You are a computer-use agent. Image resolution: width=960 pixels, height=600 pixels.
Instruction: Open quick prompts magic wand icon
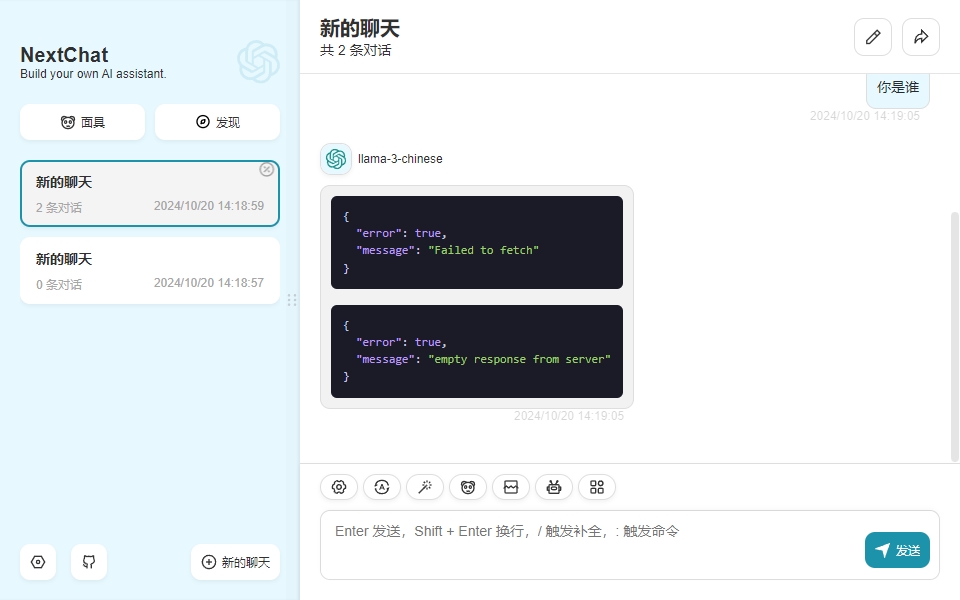tap(424, 487)
